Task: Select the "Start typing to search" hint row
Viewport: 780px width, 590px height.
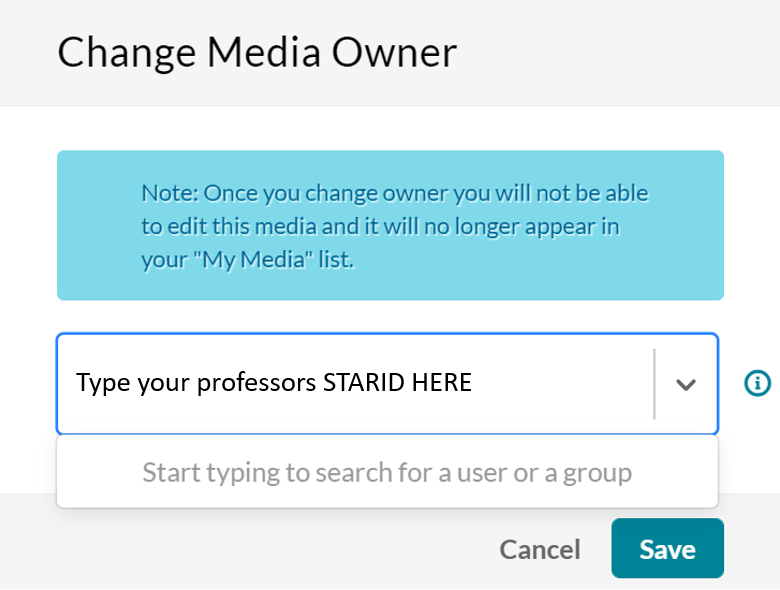Action: (387, 472)
